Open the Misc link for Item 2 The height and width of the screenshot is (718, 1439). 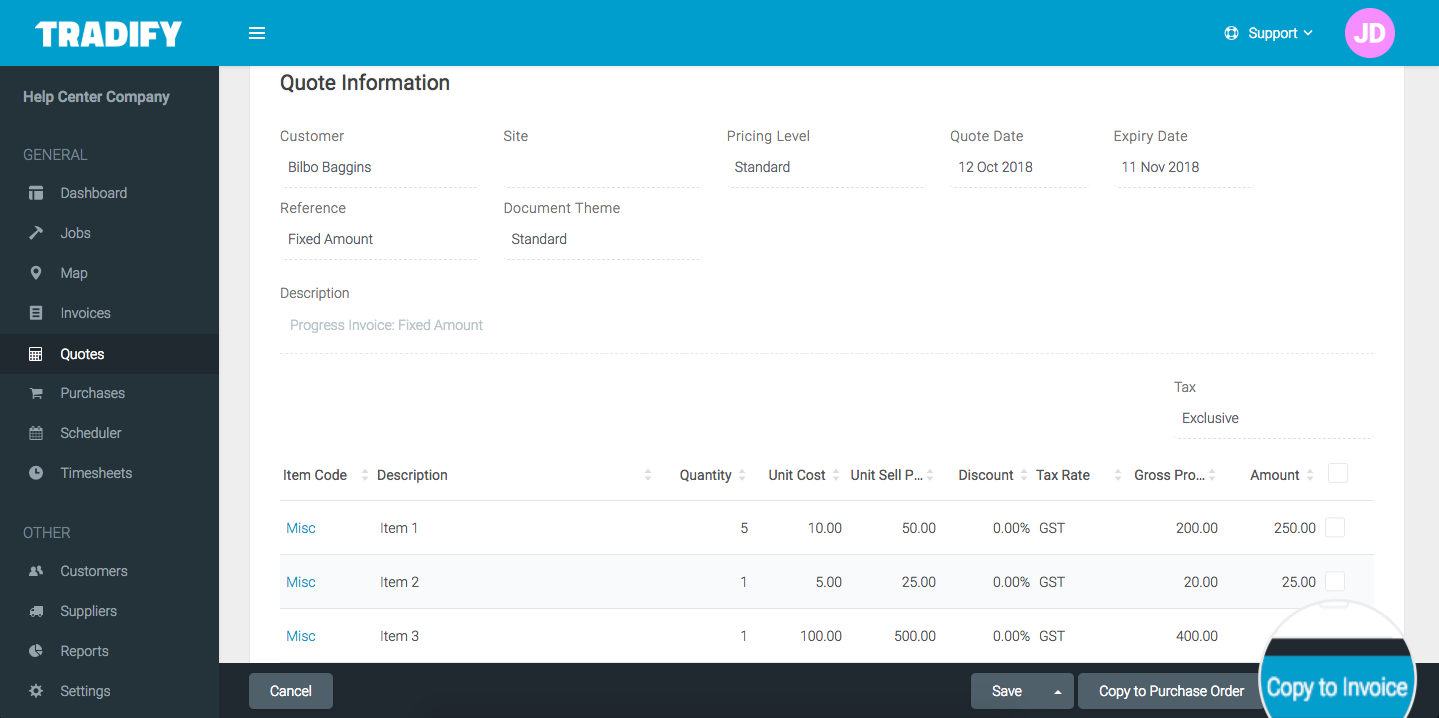coord(301,582)
